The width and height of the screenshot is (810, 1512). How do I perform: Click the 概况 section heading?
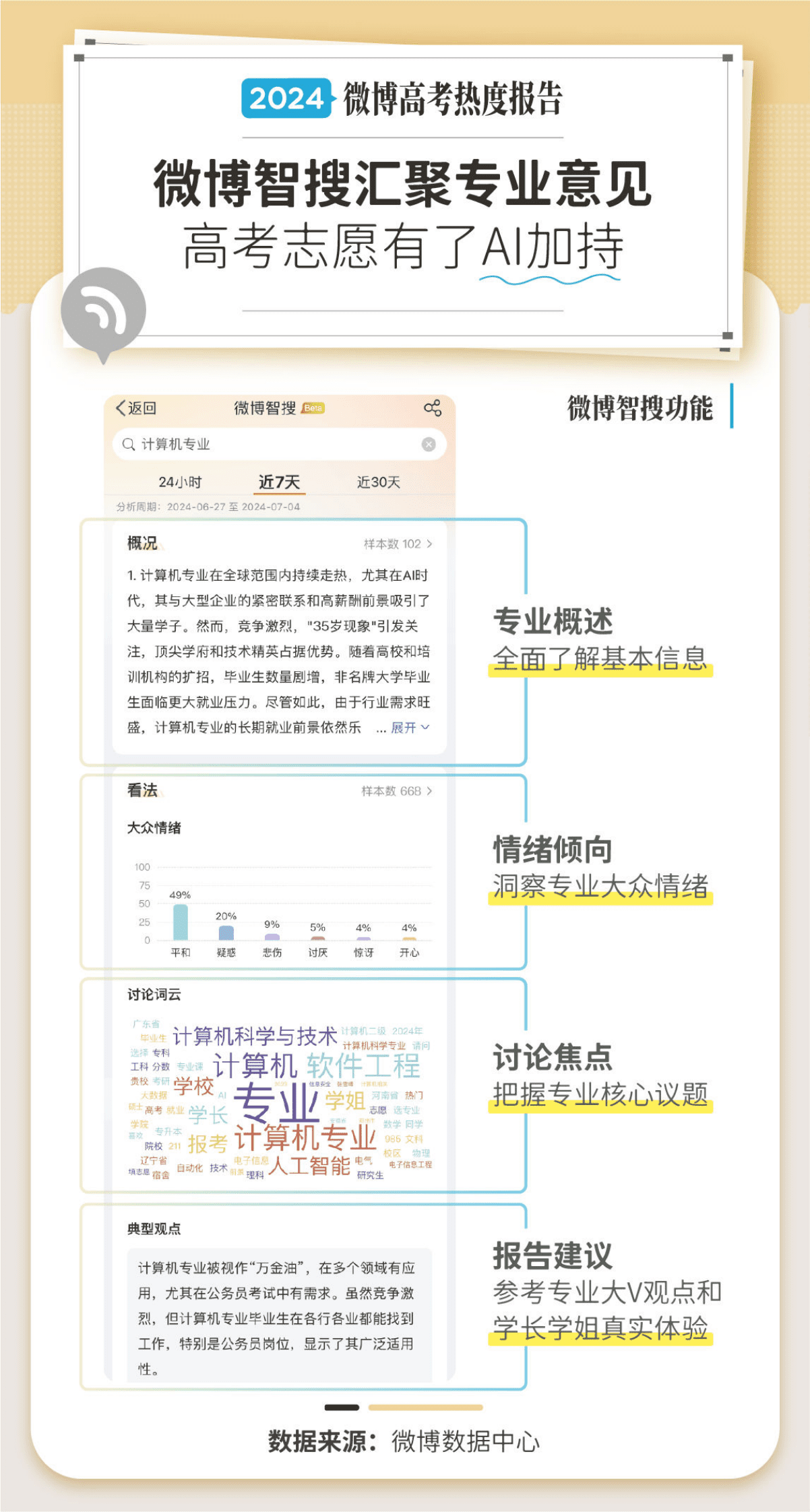[142, 543]
